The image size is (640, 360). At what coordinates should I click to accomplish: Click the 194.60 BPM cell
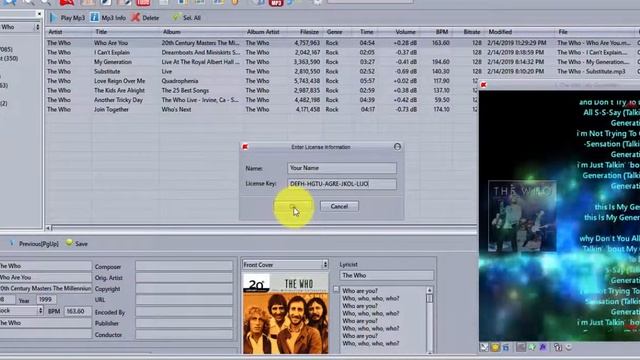coord(441,62)
